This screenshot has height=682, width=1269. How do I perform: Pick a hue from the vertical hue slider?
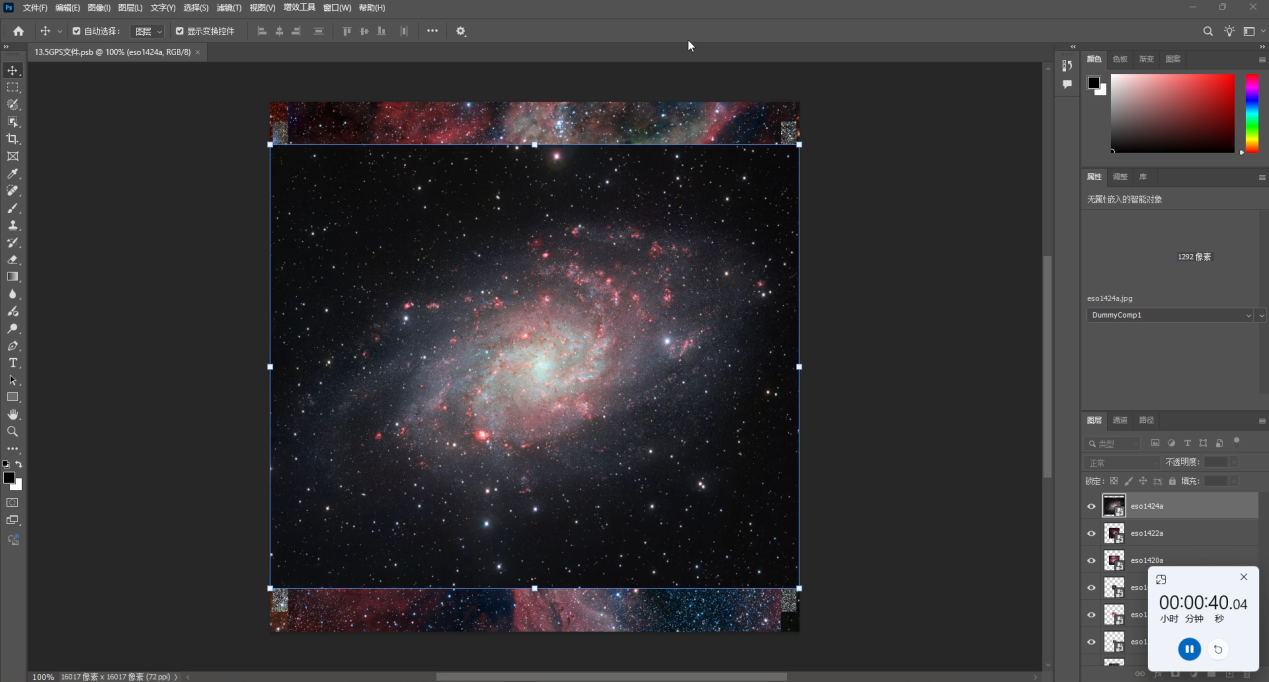coord(1251,113)
